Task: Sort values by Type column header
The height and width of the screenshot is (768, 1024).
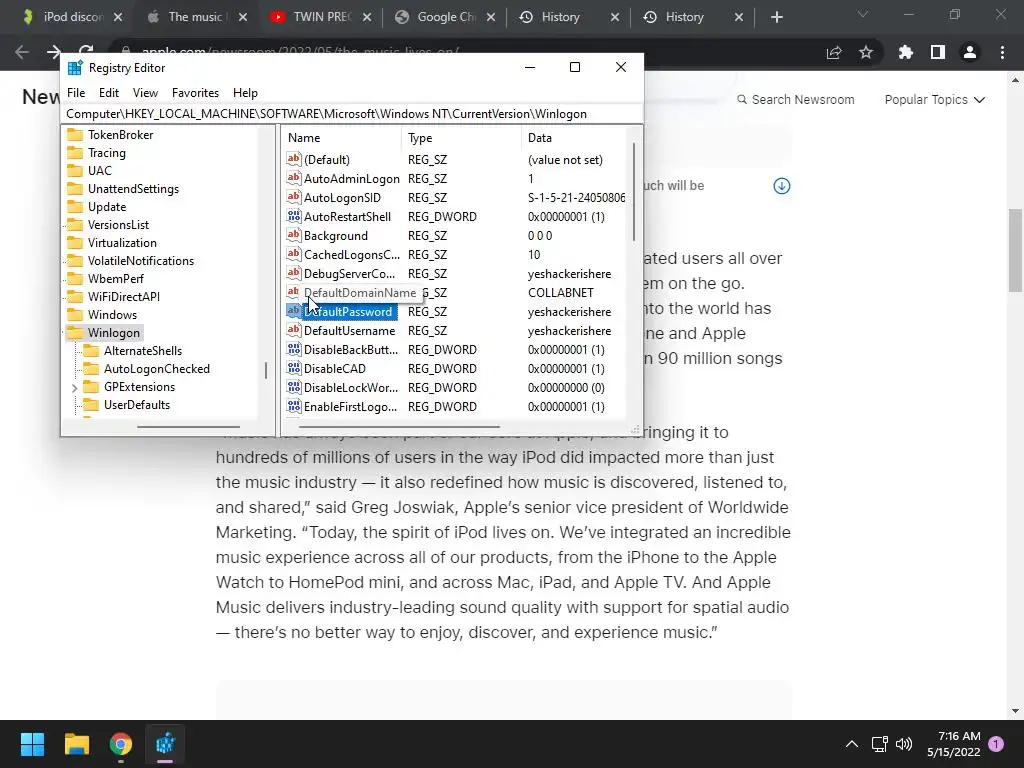Action: coord(461,138)
